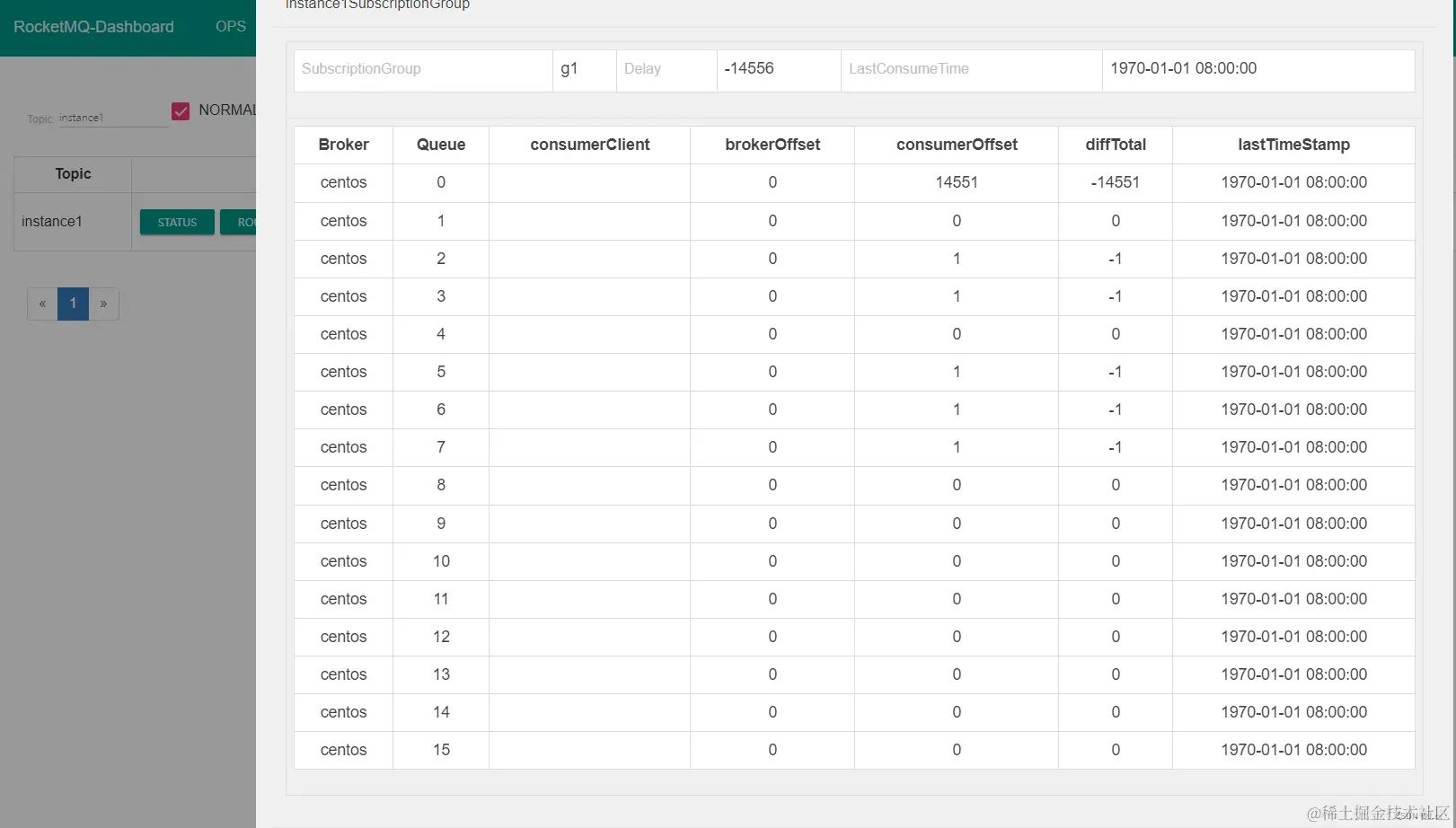1456x828 pixels.
Task: Open the OPS menu item
Action: click(x=231, y=27)
